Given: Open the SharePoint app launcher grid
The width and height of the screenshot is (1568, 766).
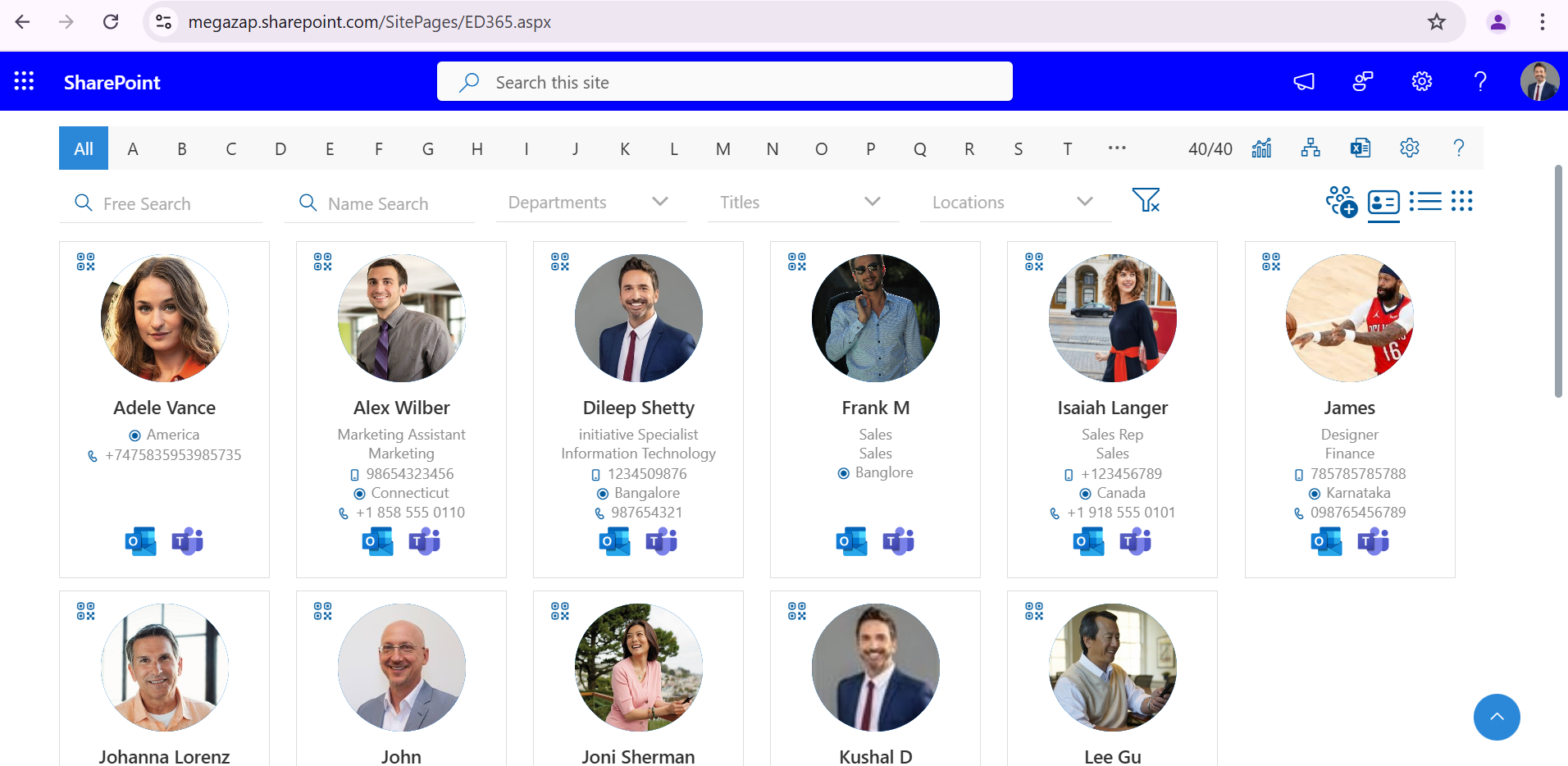Looking at the screenshot, I should [24, 81].
